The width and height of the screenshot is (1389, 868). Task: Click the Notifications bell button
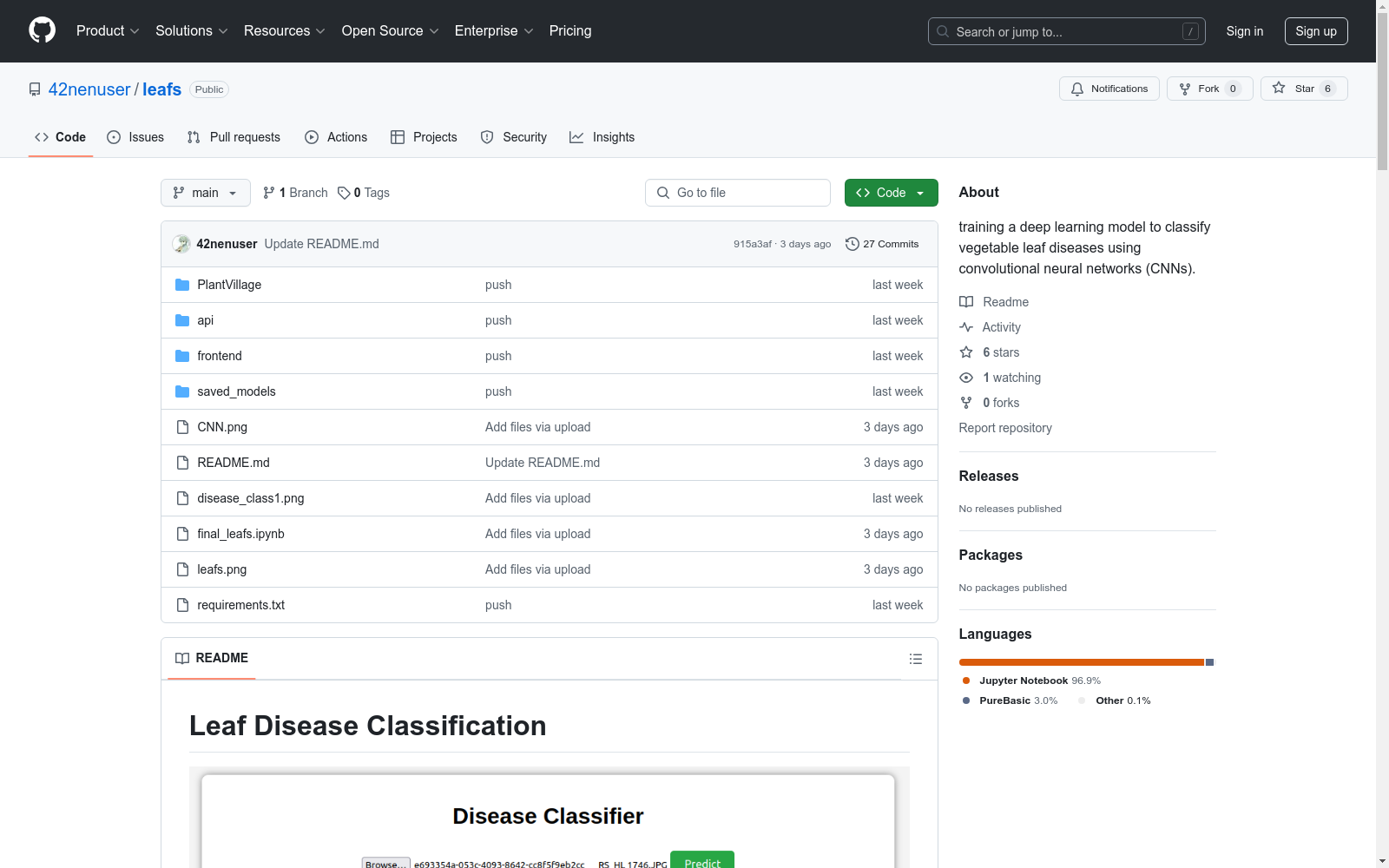click(x=1109, y=89)
